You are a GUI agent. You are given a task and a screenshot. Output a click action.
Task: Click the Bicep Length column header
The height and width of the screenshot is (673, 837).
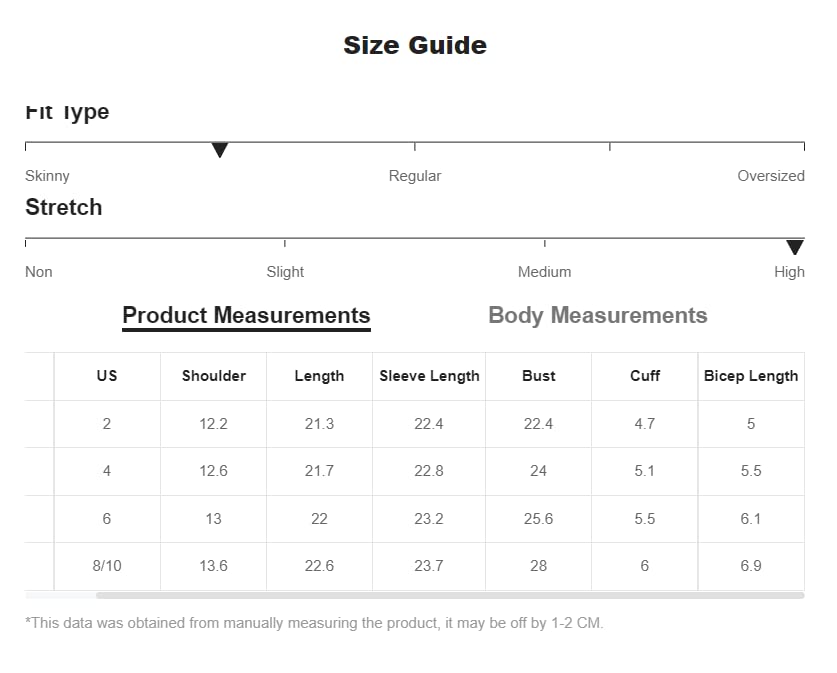pos(751,376)
